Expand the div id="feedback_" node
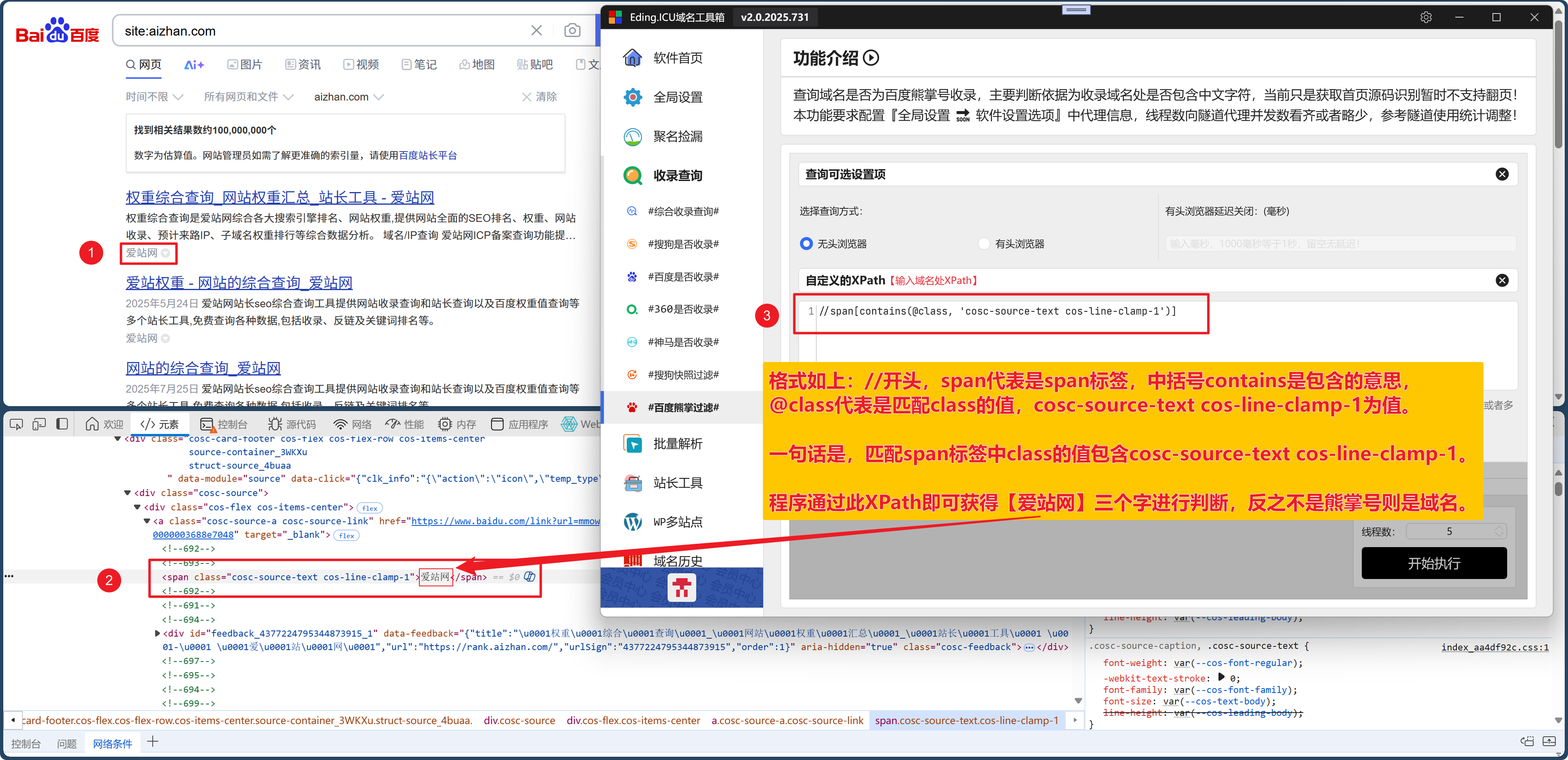The height and width of the screenshot is (760, 1568). pos(157,633)
